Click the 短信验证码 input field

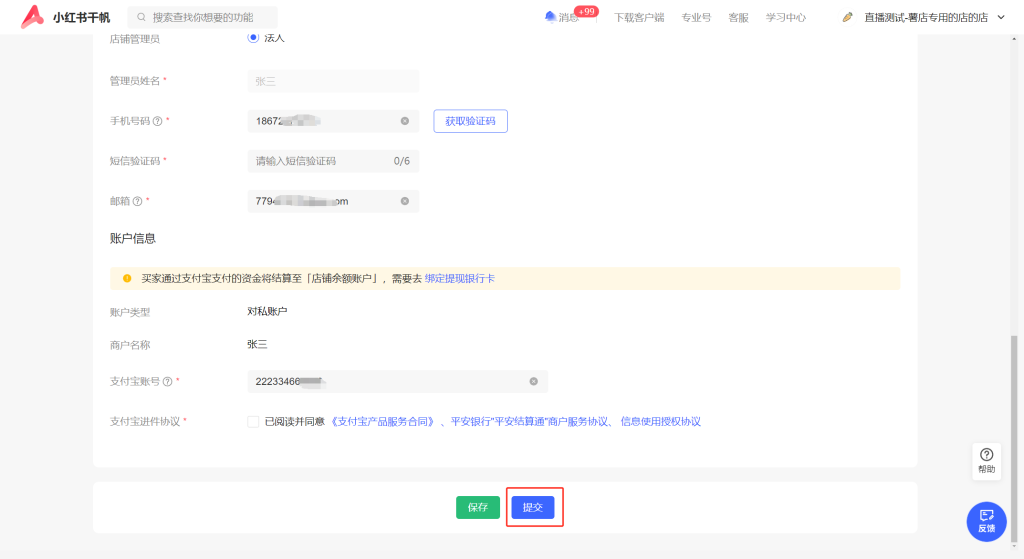pyautogui.click(x=333, y=161)
